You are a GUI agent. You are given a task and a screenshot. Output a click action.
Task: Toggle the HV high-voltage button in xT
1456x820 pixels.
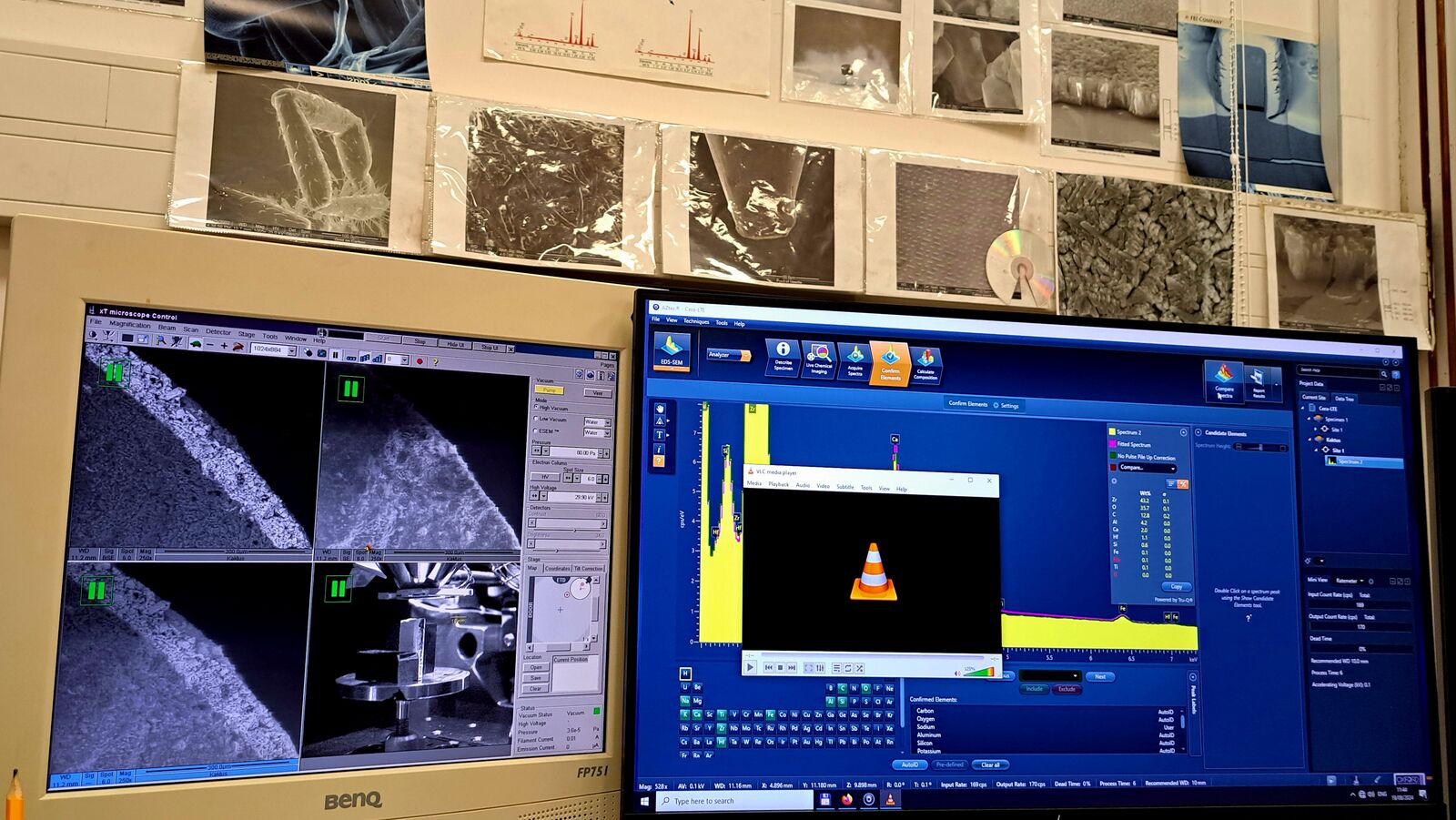[x=545, y=476]
